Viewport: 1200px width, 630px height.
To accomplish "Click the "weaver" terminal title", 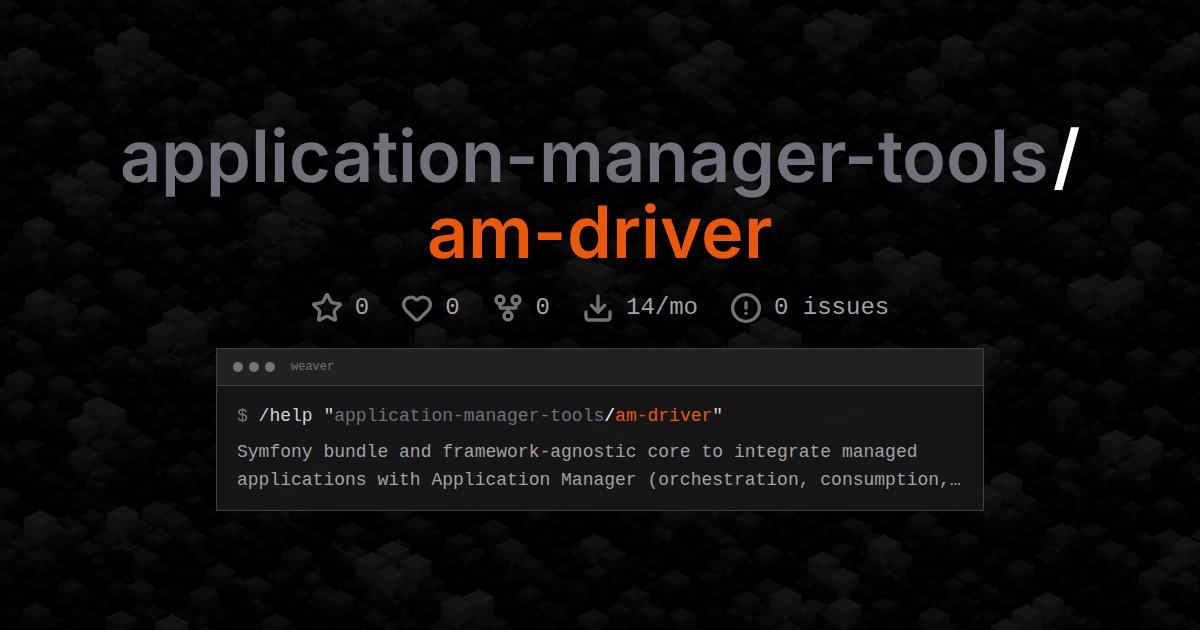I will pyautogui.click(x=312, y=367).
